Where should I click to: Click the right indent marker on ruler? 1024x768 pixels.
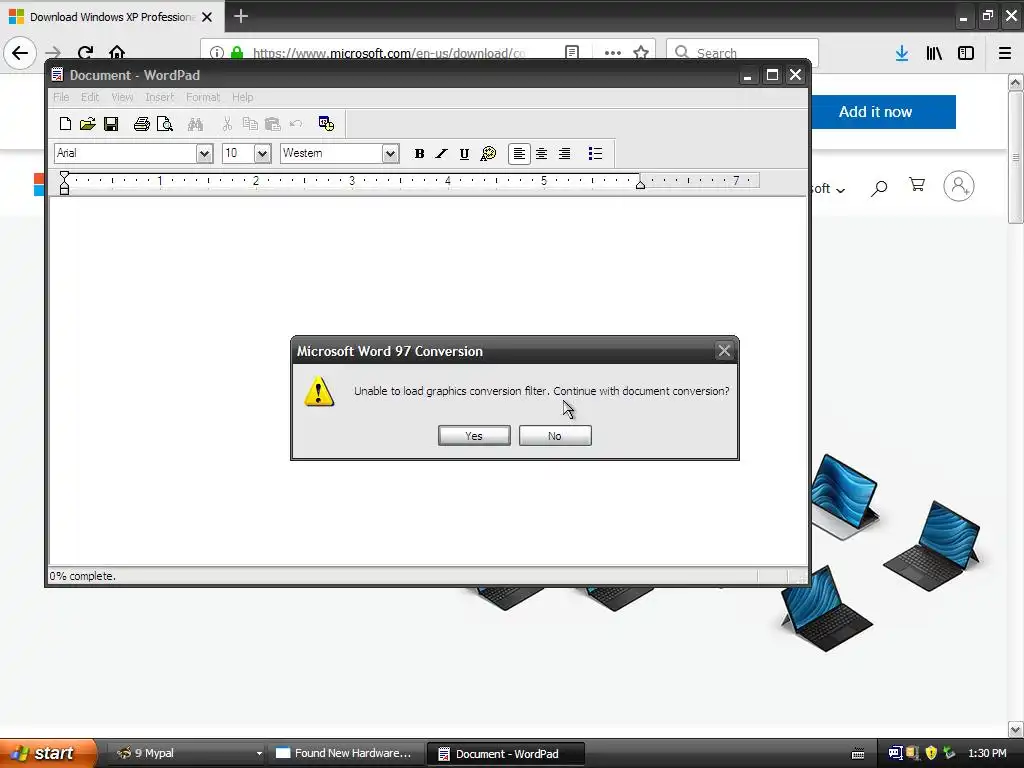tap(641, 184)
